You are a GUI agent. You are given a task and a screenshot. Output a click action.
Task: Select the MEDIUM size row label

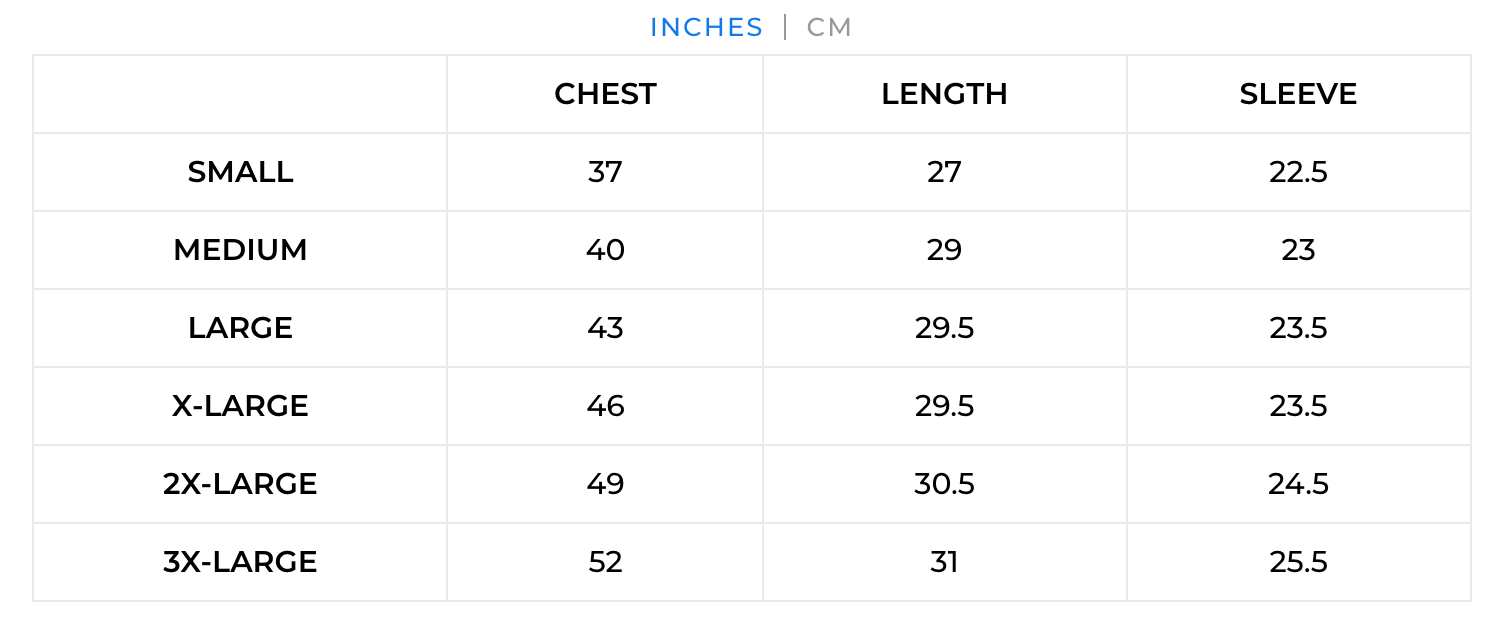(x=240, y=250)
